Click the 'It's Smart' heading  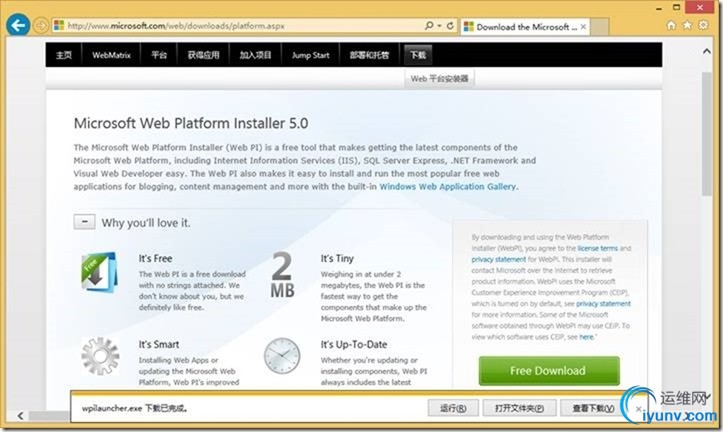click(x=159, y=344)
